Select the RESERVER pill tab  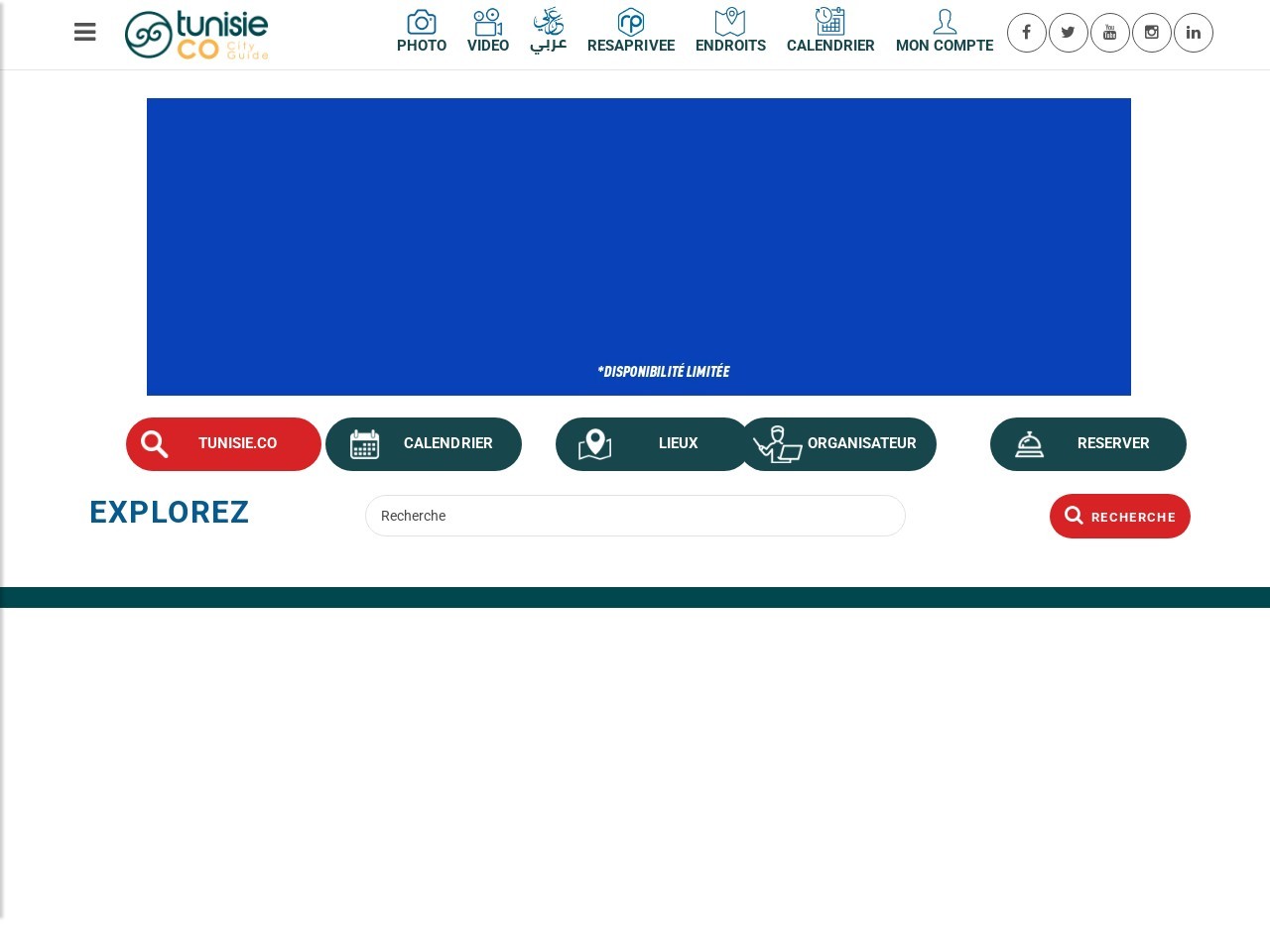(x=1088, y=444)
